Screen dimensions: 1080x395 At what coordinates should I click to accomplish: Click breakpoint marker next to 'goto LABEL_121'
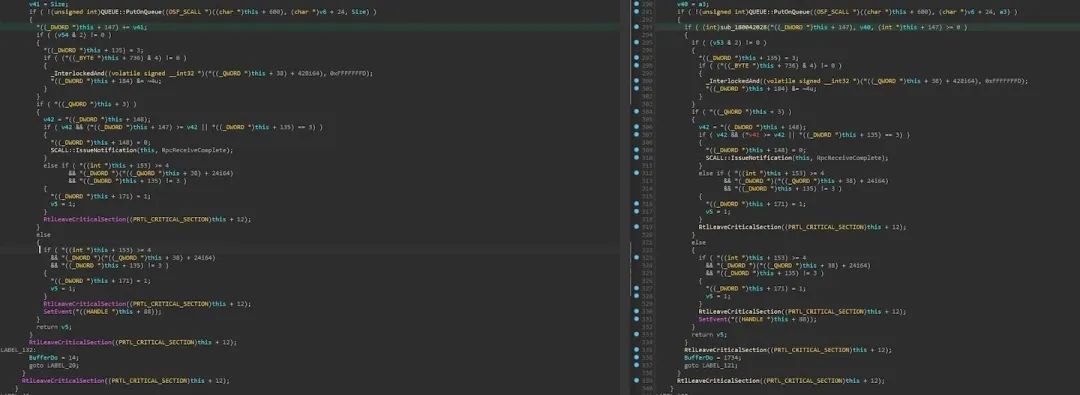click(x=636, y=365)
